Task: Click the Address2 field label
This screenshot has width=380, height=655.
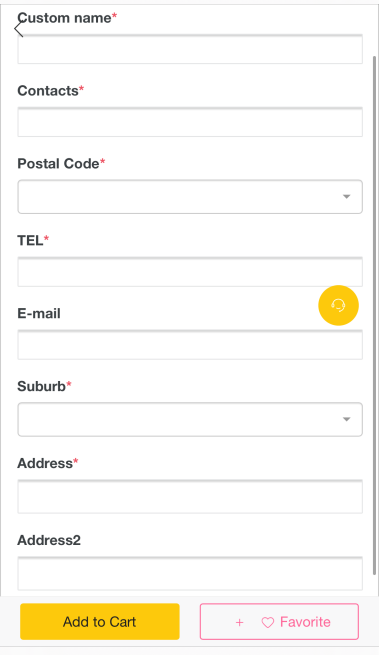Action: 49,540
